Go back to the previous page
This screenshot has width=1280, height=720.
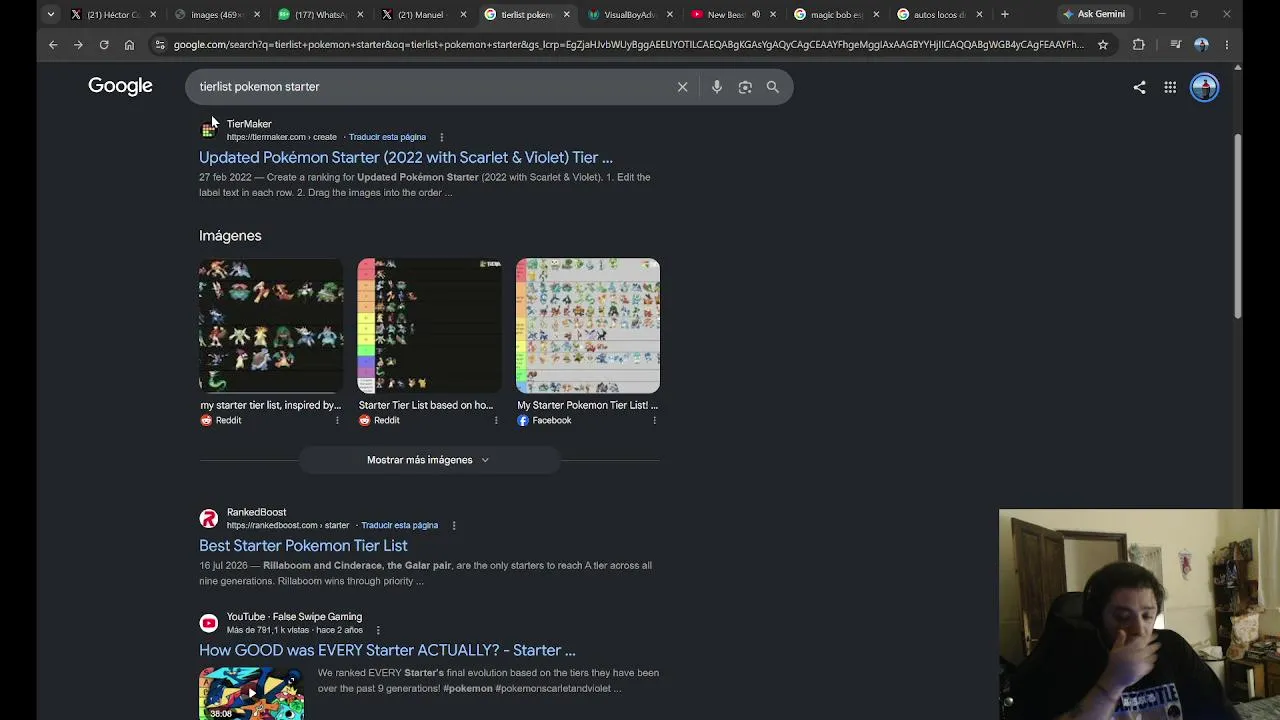(53, 44)
